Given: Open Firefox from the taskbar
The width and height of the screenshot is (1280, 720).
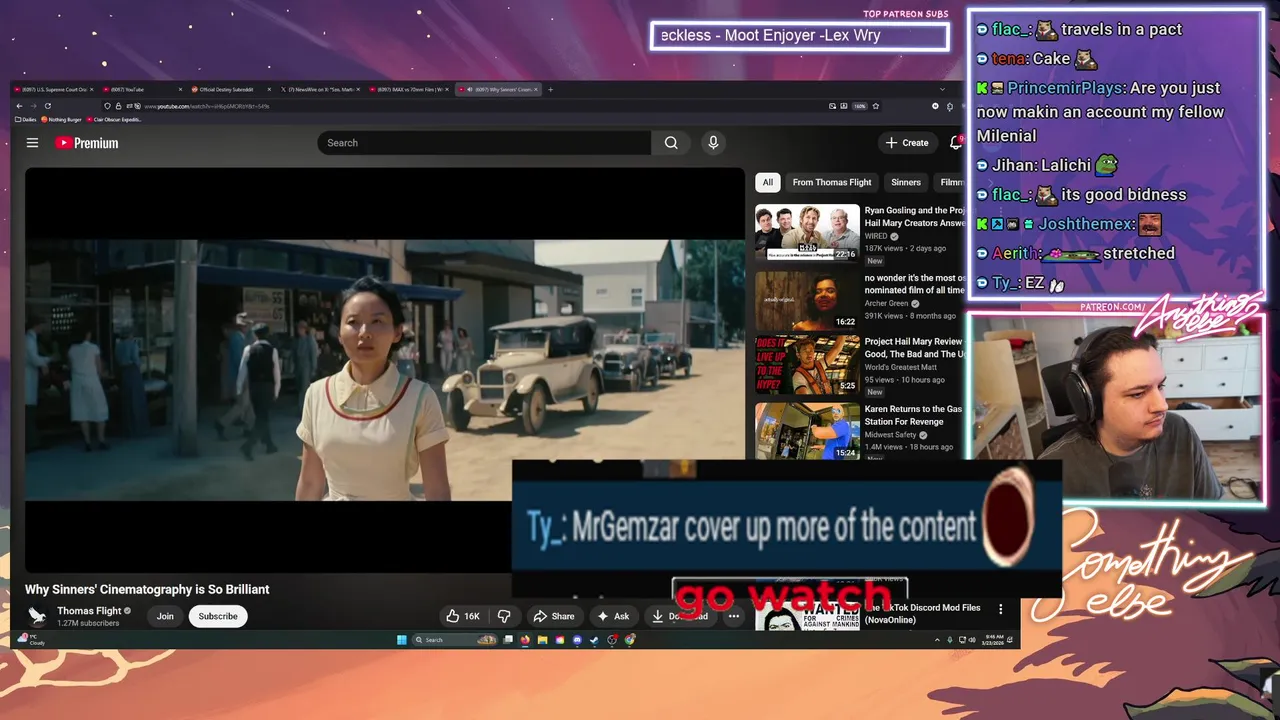Looking at the screenshot, I should (x=525, y=640).
